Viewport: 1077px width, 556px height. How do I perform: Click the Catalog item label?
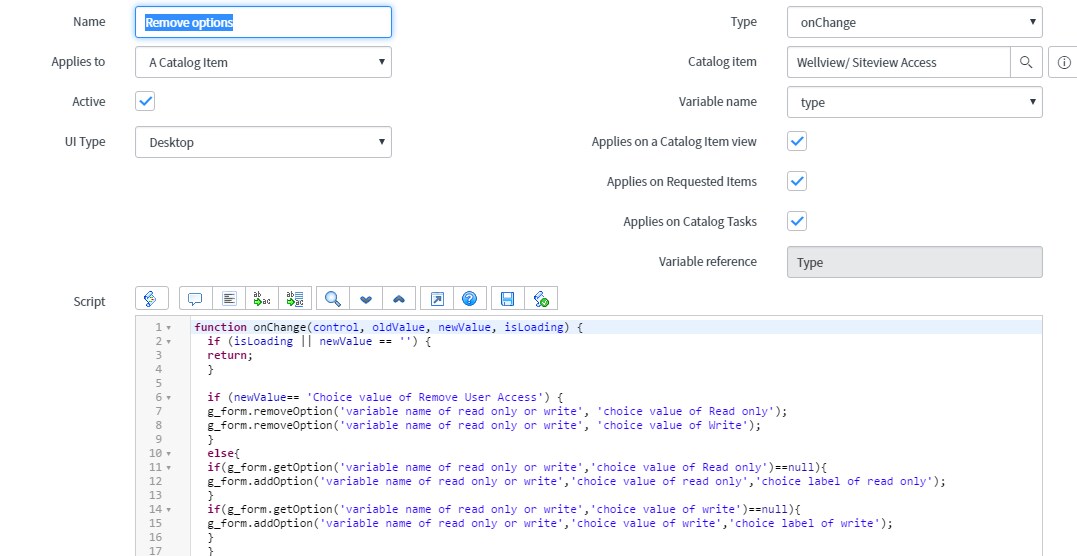tap(722, 61)
